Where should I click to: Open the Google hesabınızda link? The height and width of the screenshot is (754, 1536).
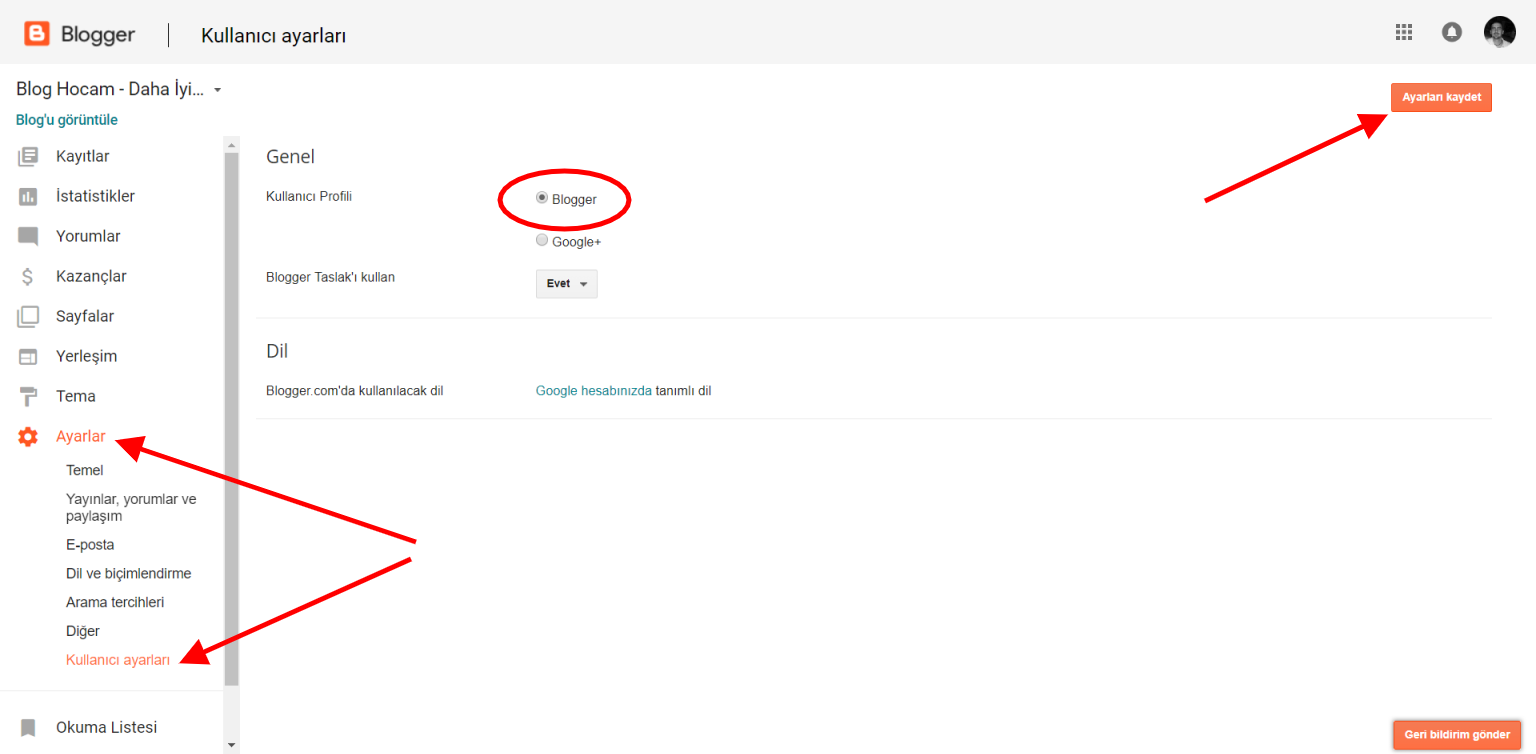[x=594, y=391]
